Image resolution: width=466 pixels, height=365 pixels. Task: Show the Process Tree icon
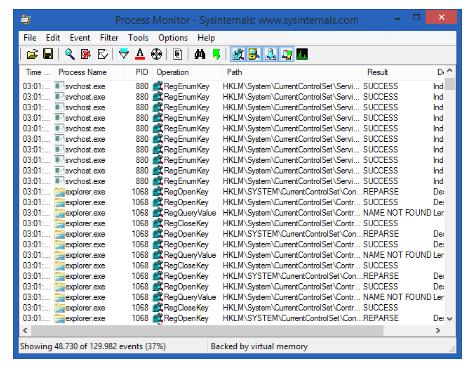coord(178,54)
